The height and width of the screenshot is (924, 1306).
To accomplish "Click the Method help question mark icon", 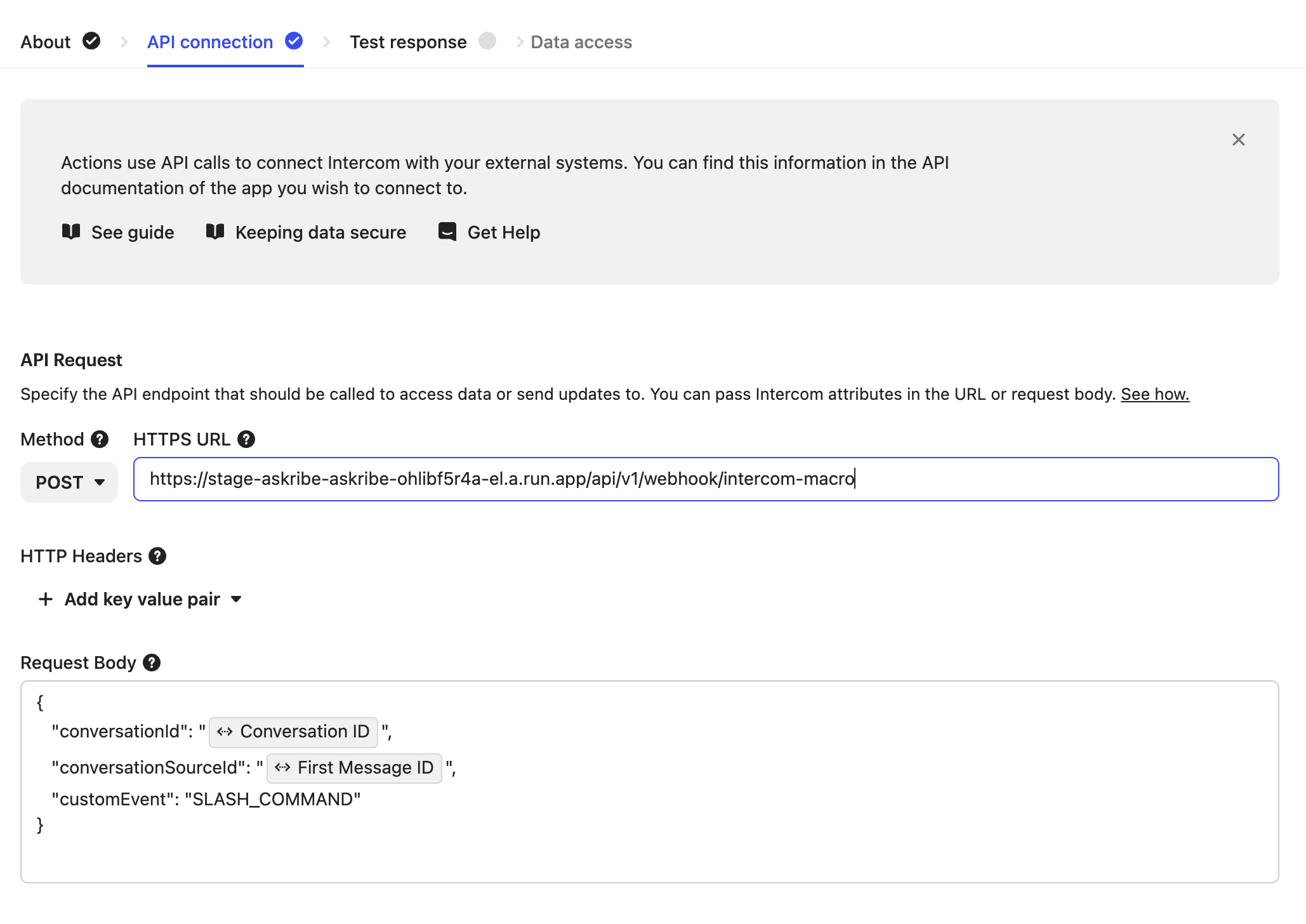I will [x=100, y=439].
